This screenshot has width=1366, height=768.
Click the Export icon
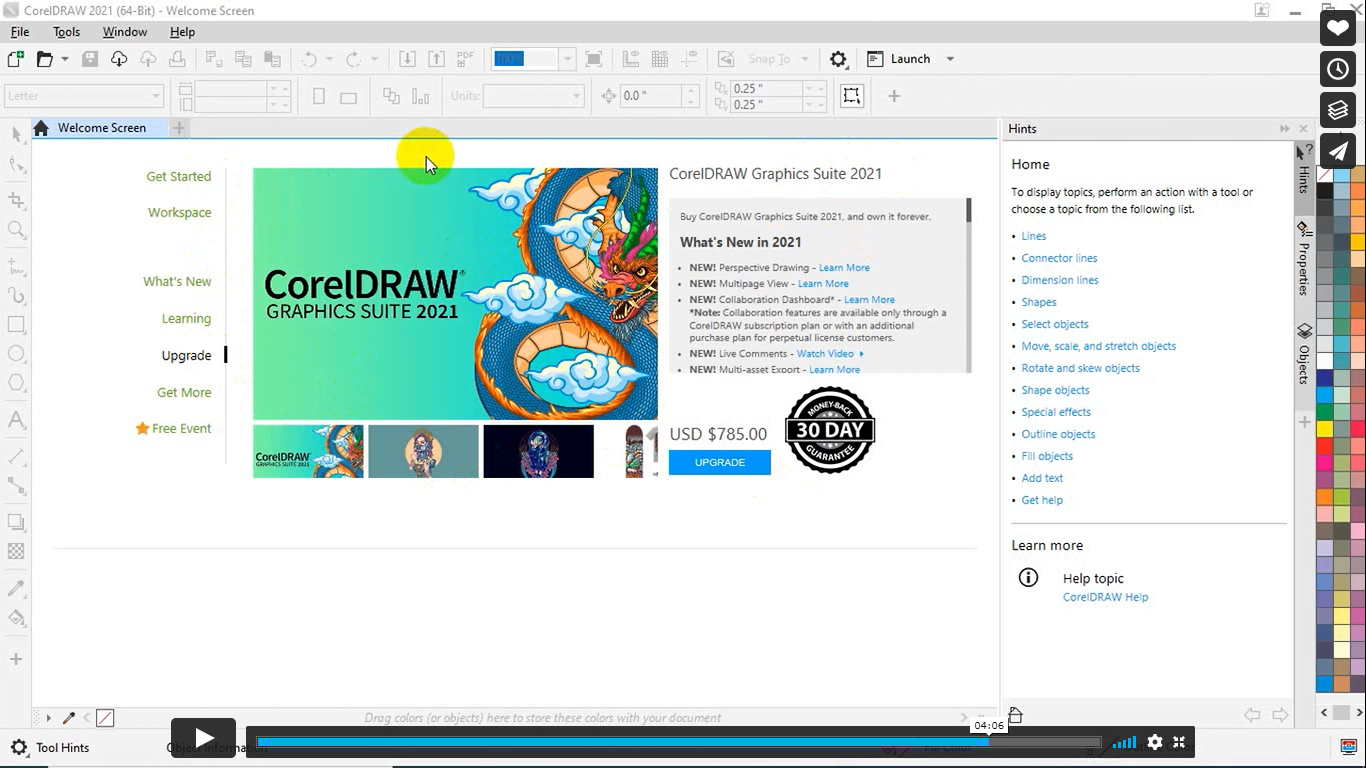(x=436, y=59)
